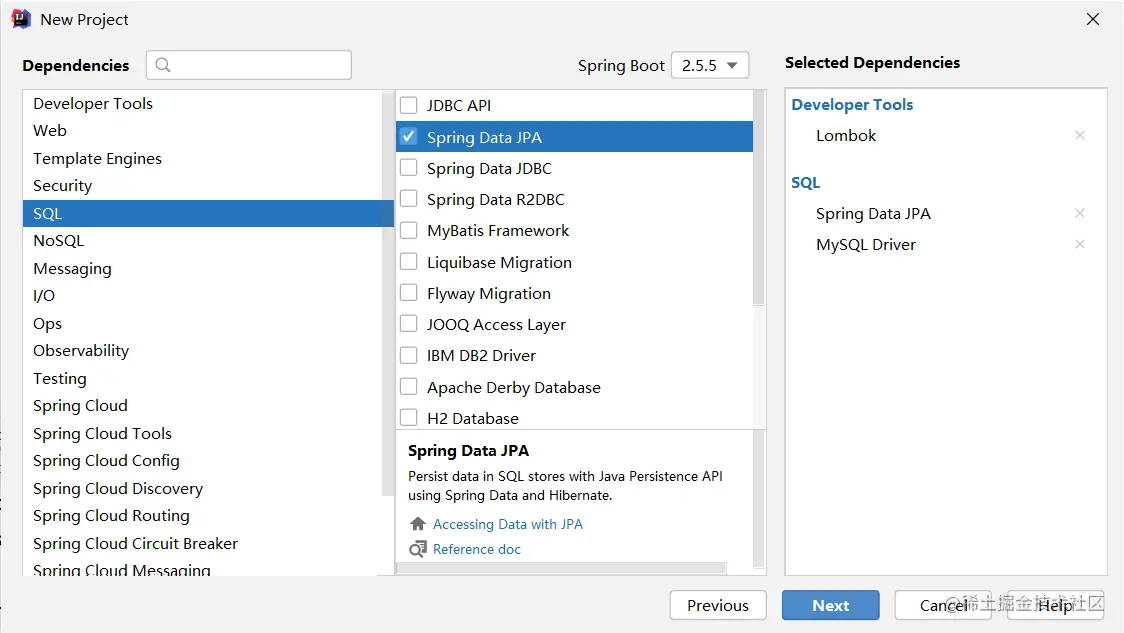Click the search magnifier icon

[x=164, y=65]
